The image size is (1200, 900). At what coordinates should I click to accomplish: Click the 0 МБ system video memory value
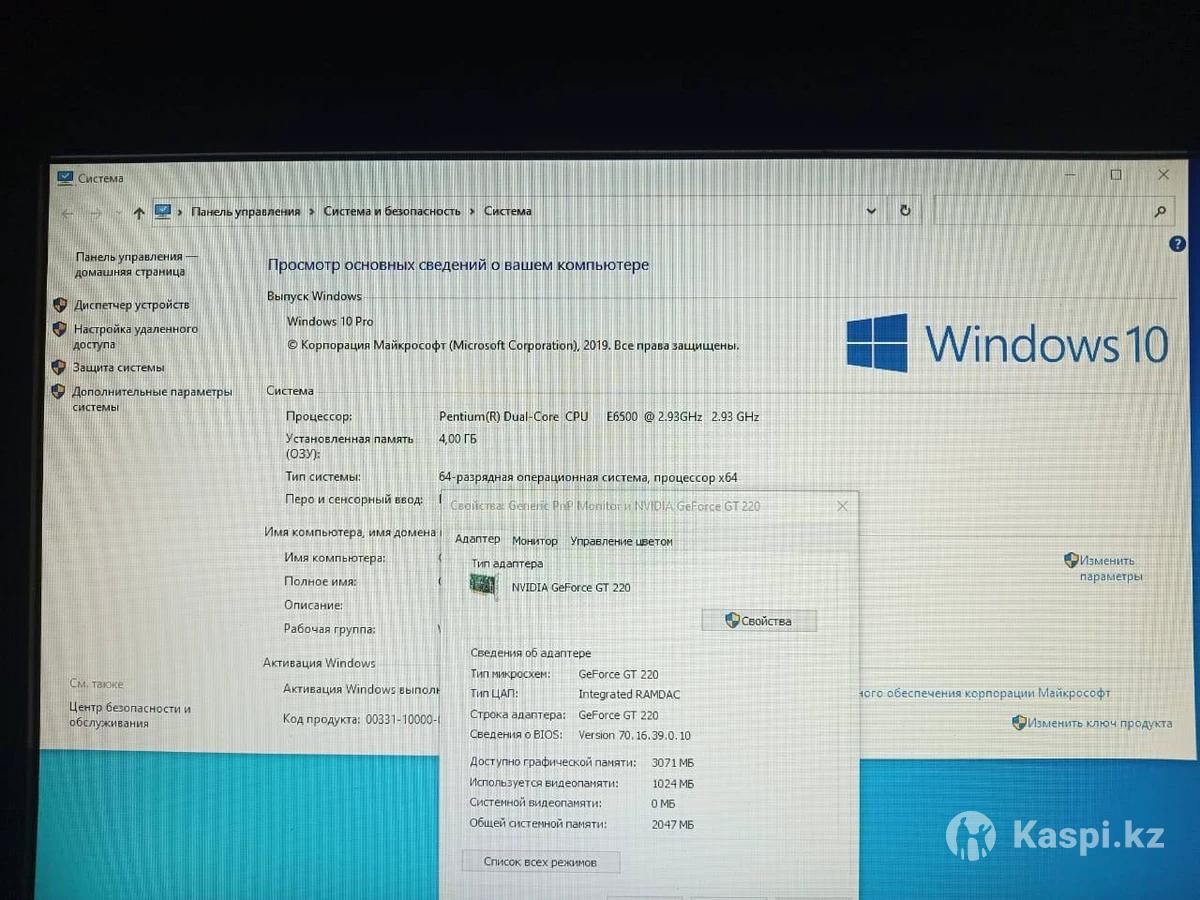[663, 803]
